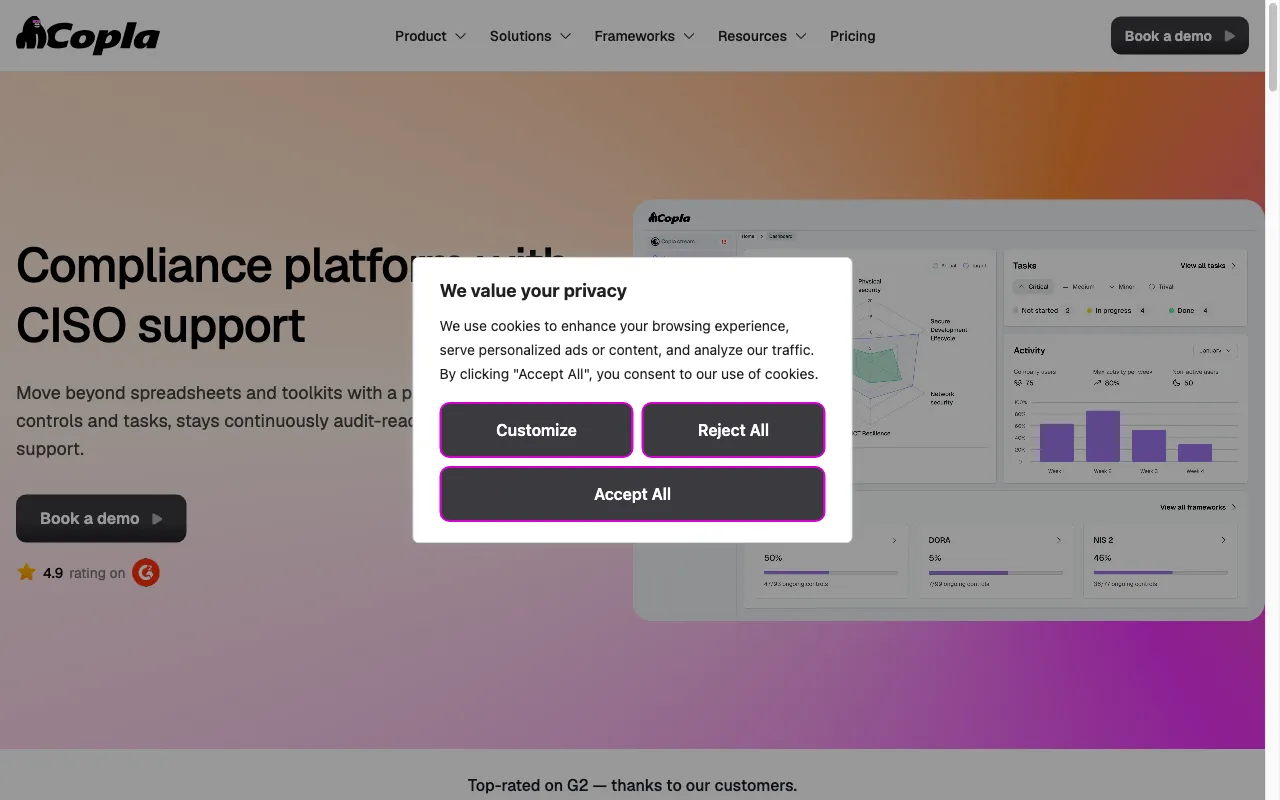This screenshot has width=1280, height=800.
Task: Click the play arrow in header demo button
Action: (1230, 36)
